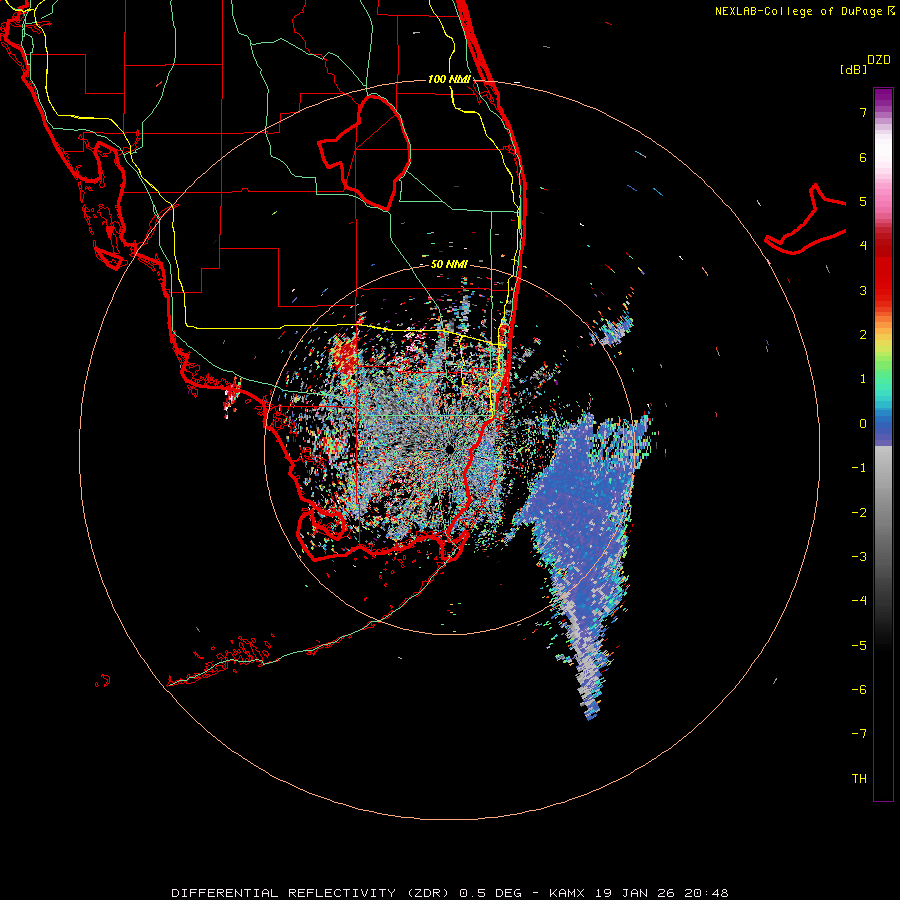The width and height of the screenshot is (900, 900).
Task: Click the -7 value on the colorbar scale
Action: point(859,734)
